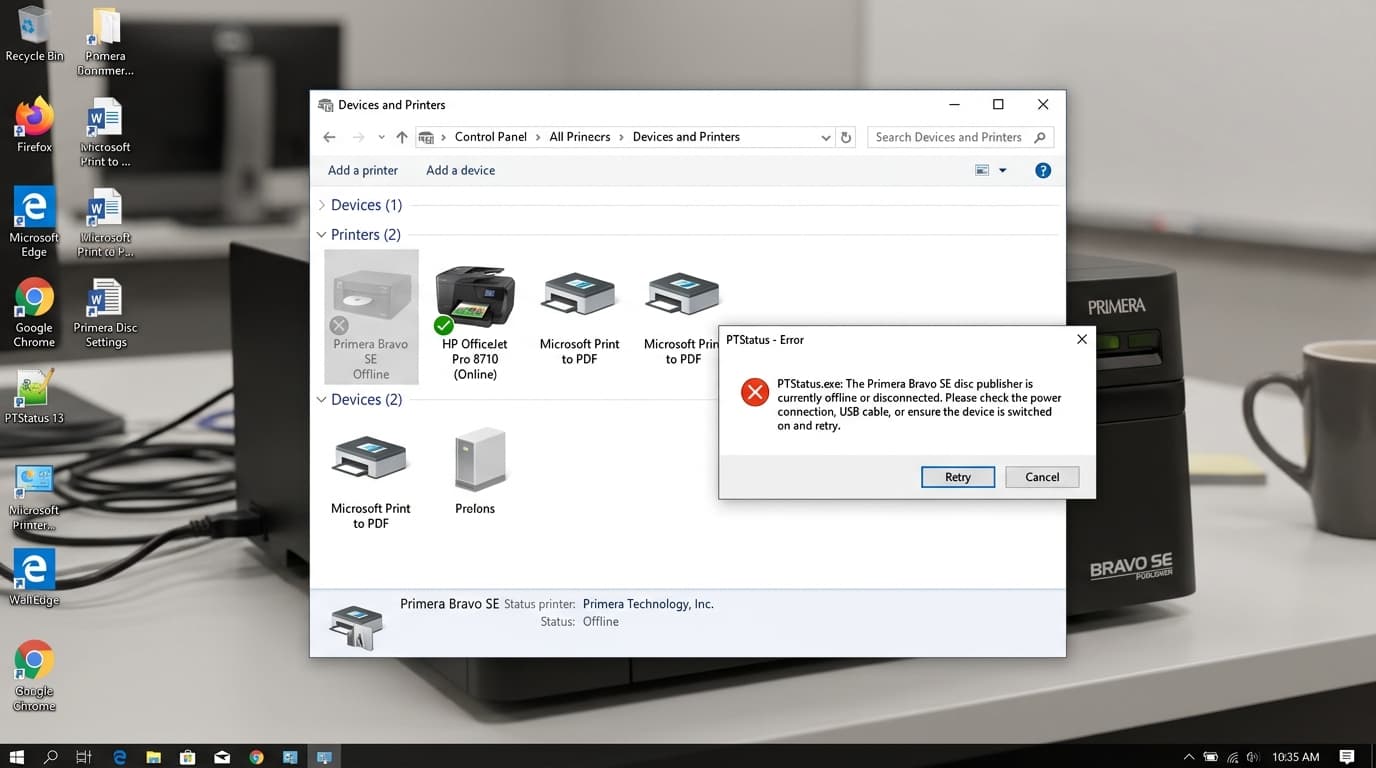The image size is (1376, 768).
Task: Open the Recycle Bin desktop icon
Action: [34, 34]
